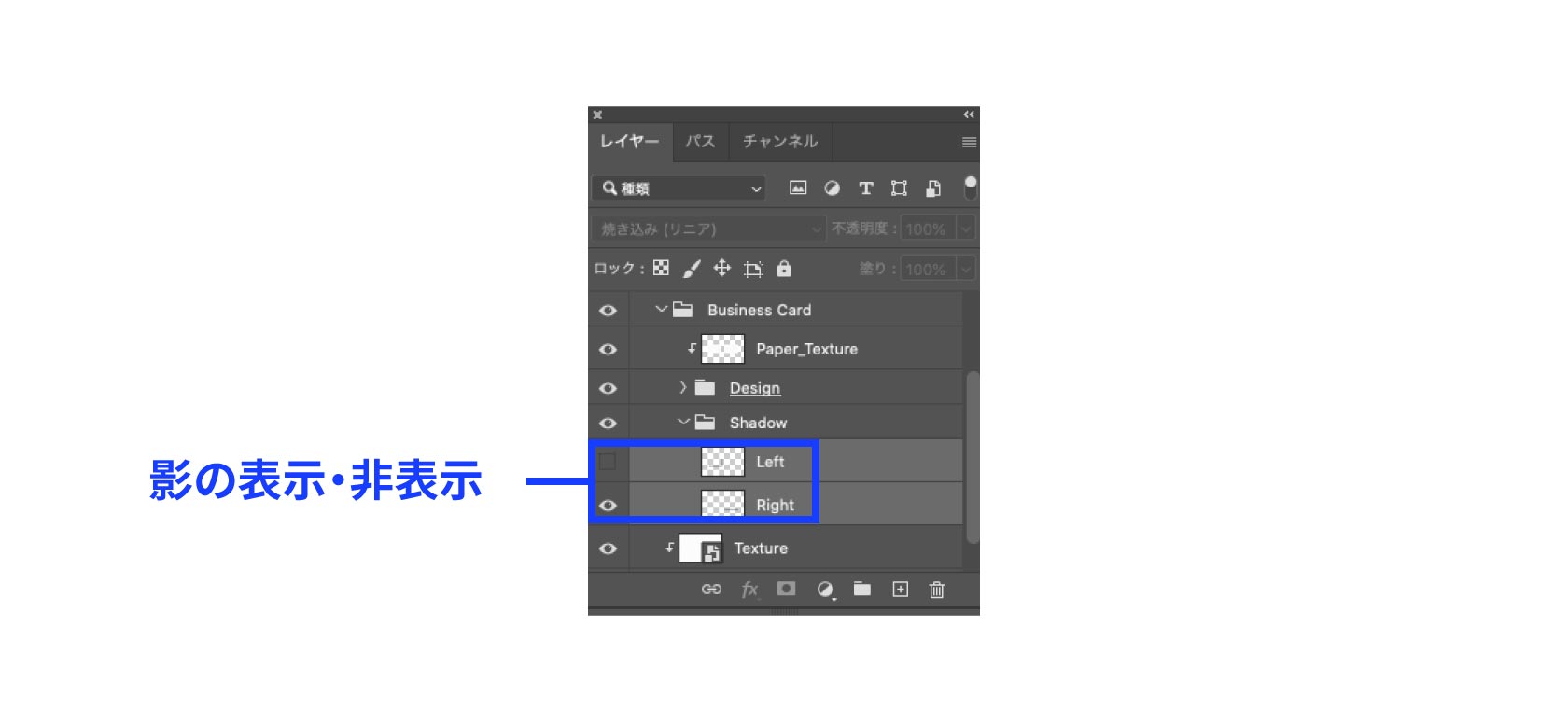Filter layers by adjustment layer icon
The width and height of the screenshot is (1568, 722).
832,188
